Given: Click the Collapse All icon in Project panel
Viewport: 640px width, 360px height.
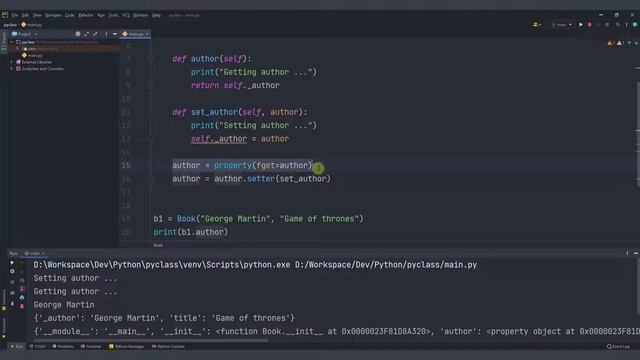Looking at the screenshot, I should (x=96, y=34).
